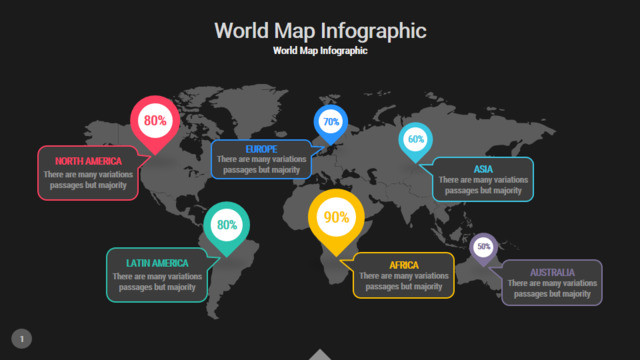Select the purple 50% Australia pin
The height and width of the screenshot is (360, 640).
click(484, 248)
